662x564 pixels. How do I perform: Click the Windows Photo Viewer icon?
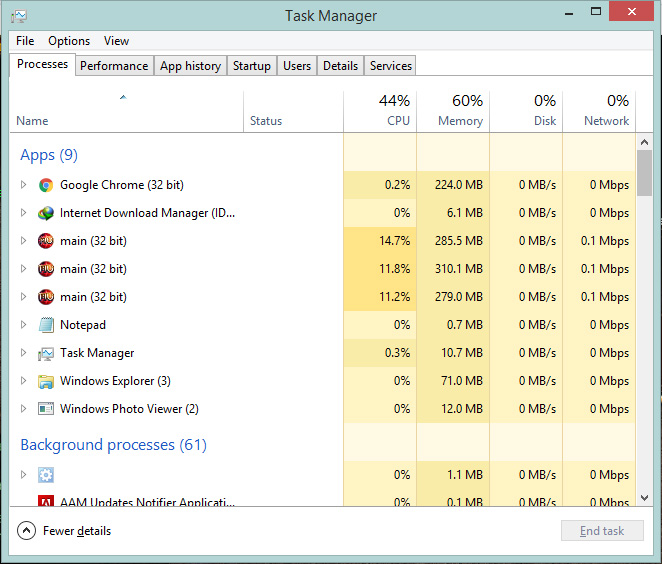click(x=46, y=409)
